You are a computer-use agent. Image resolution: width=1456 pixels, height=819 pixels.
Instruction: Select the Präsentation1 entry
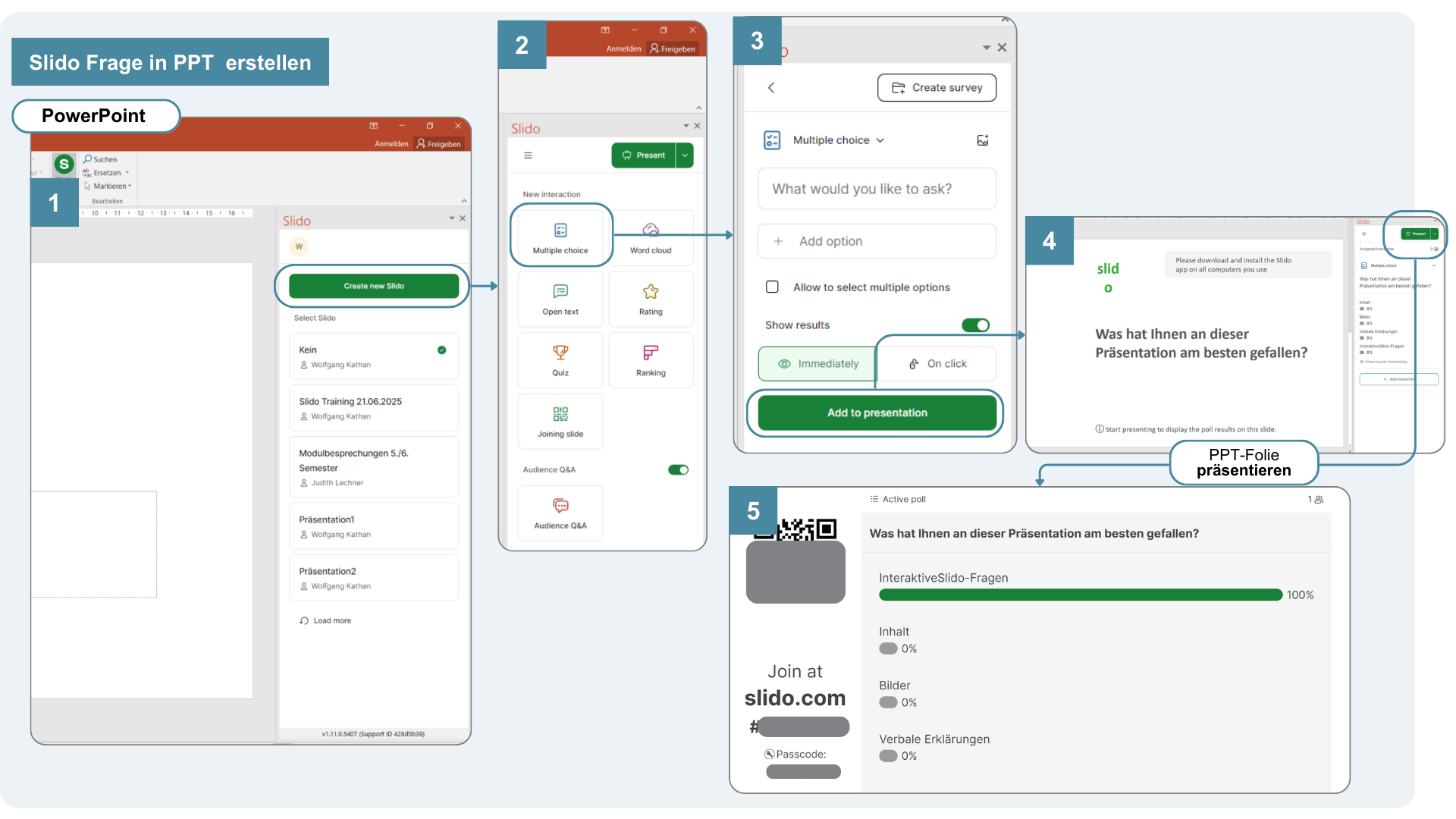374,526
